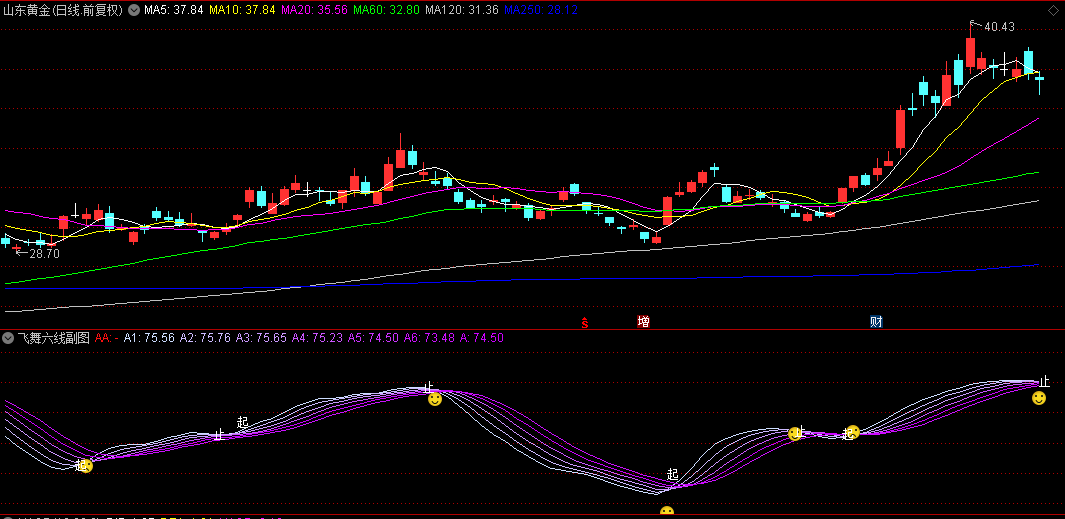Click the smiley at the sub-chart's bottom edge
1065x519 pixels.
tap(667, 513)
